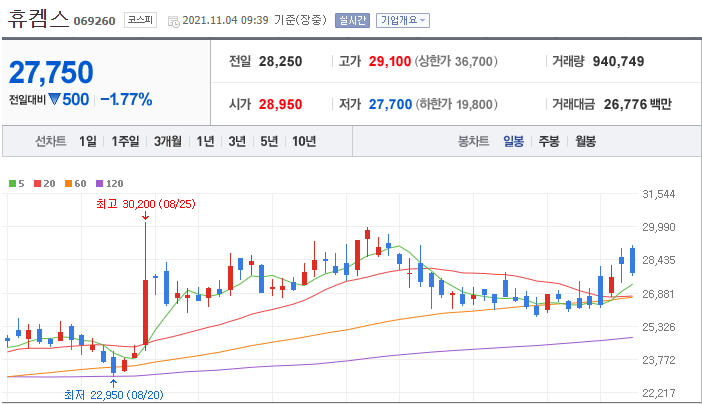Screen dimensions: 702x404
Task: Click the 휴켐스 stock name
Action: 38,19
